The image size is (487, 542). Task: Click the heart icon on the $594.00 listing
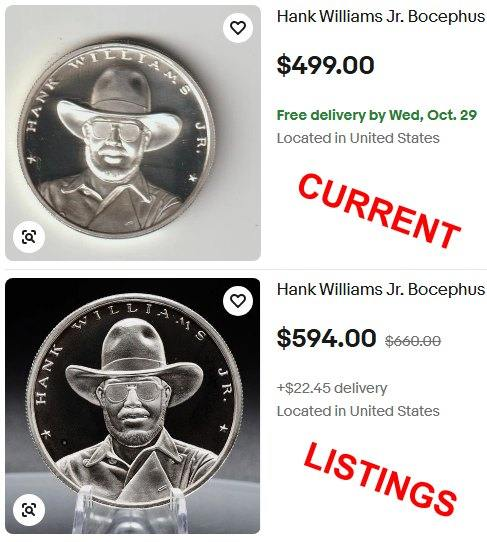238,300
